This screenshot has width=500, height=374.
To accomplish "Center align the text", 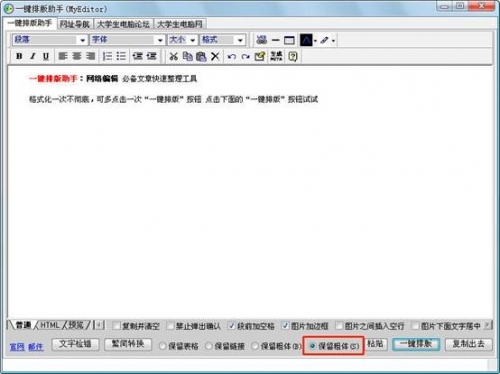I will (77, 56).
